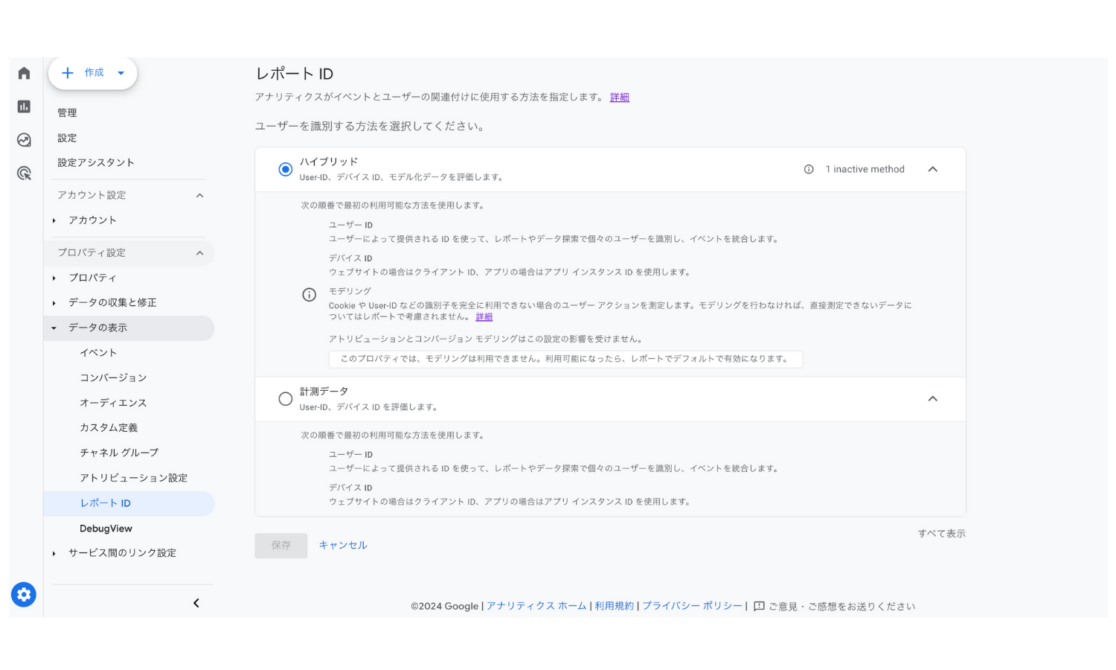Select the ハイブリッド radio button
Image resolution: width=1116 pixels, height=670 pixels.
click(285, 170)
